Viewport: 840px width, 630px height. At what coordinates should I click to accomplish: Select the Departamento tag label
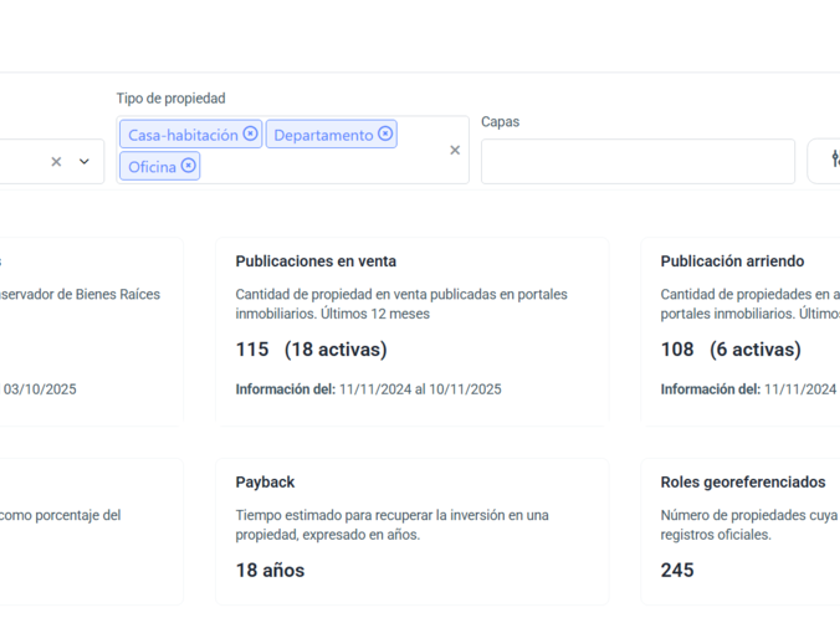click(324, 135)
